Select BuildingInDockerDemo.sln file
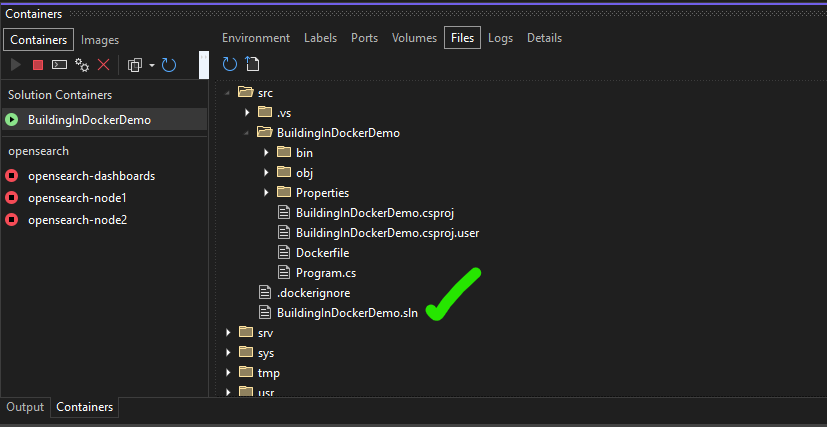 347,313
